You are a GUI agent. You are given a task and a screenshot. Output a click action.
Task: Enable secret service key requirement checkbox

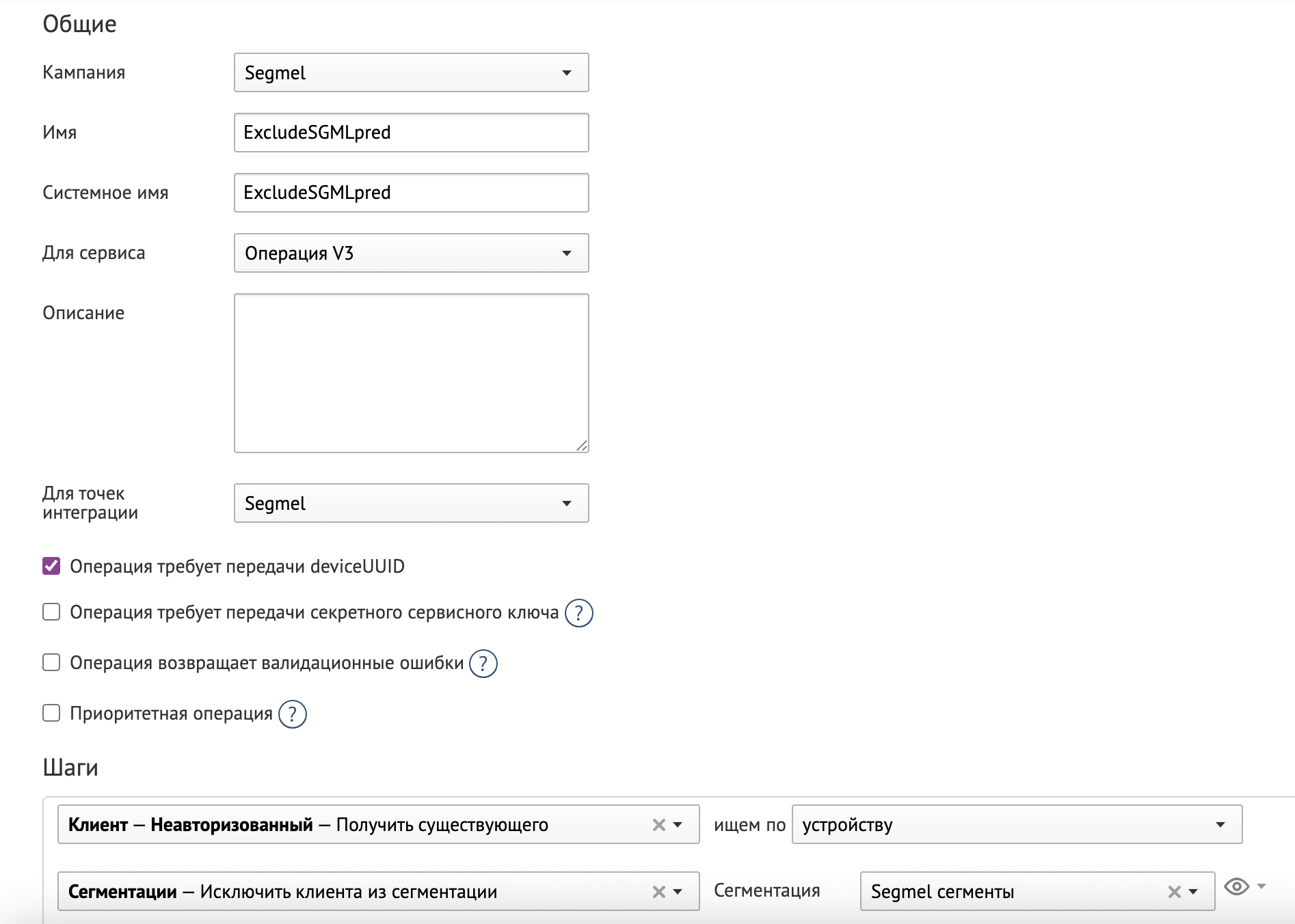point(51,612)
